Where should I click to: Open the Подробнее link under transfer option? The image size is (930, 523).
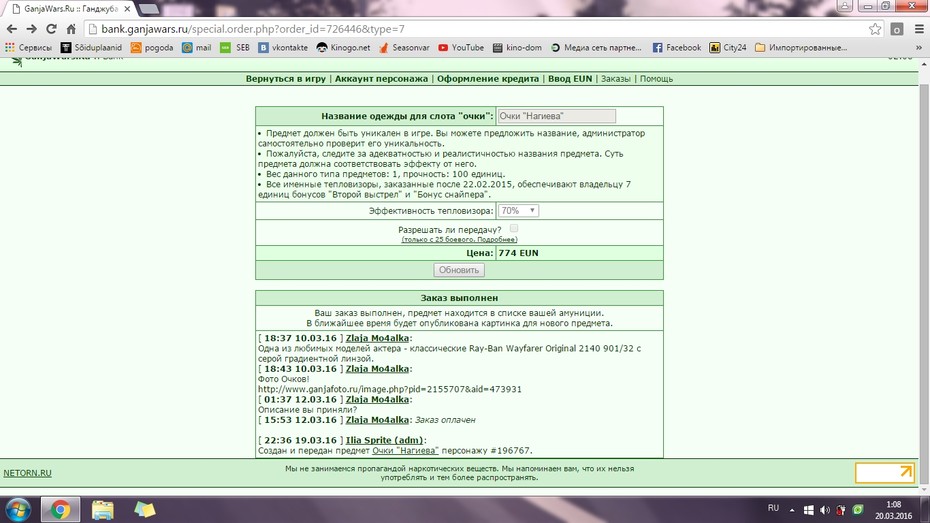(x=498, y=239)
